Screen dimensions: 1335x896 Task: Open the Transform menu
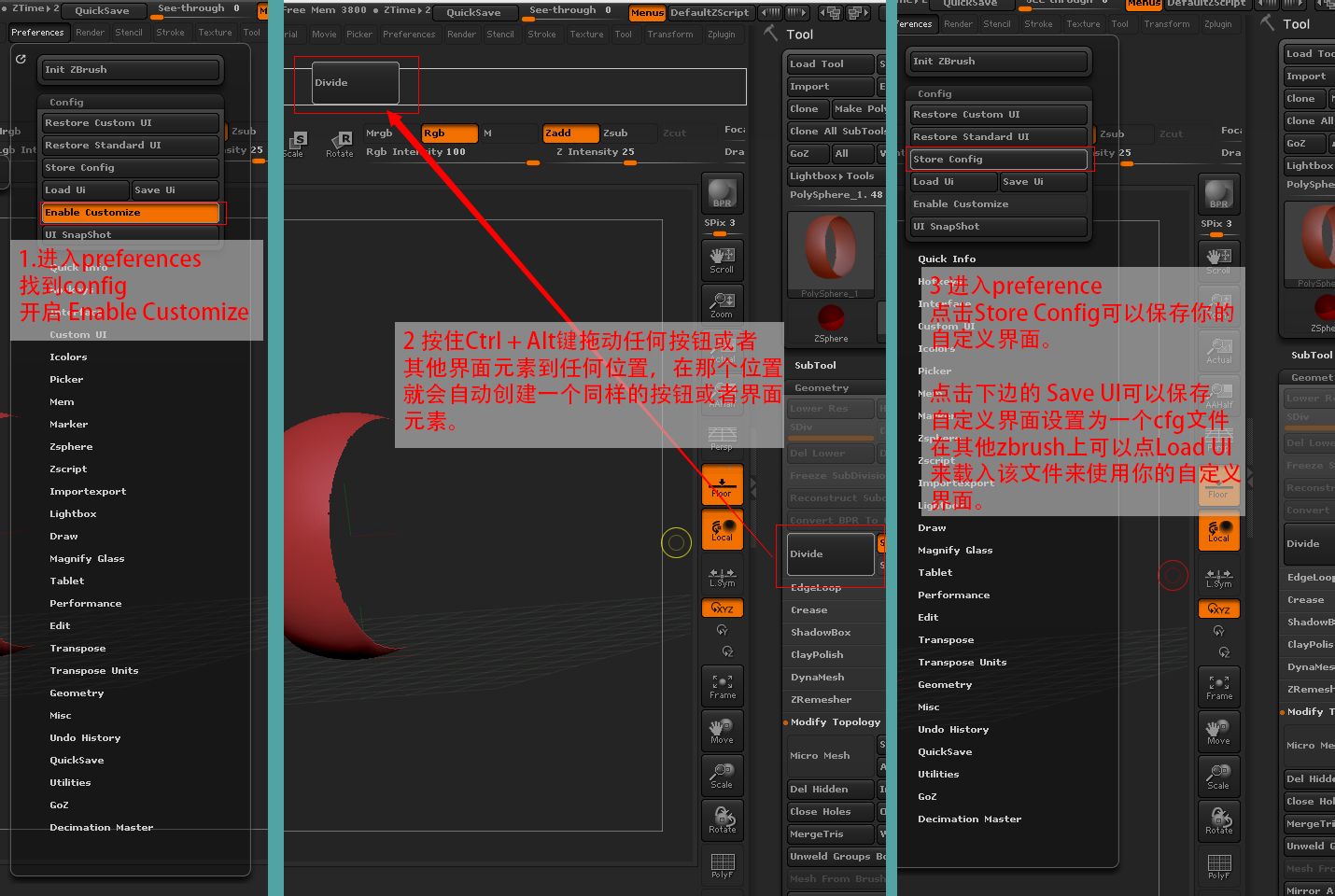click(x=670, y=35)
